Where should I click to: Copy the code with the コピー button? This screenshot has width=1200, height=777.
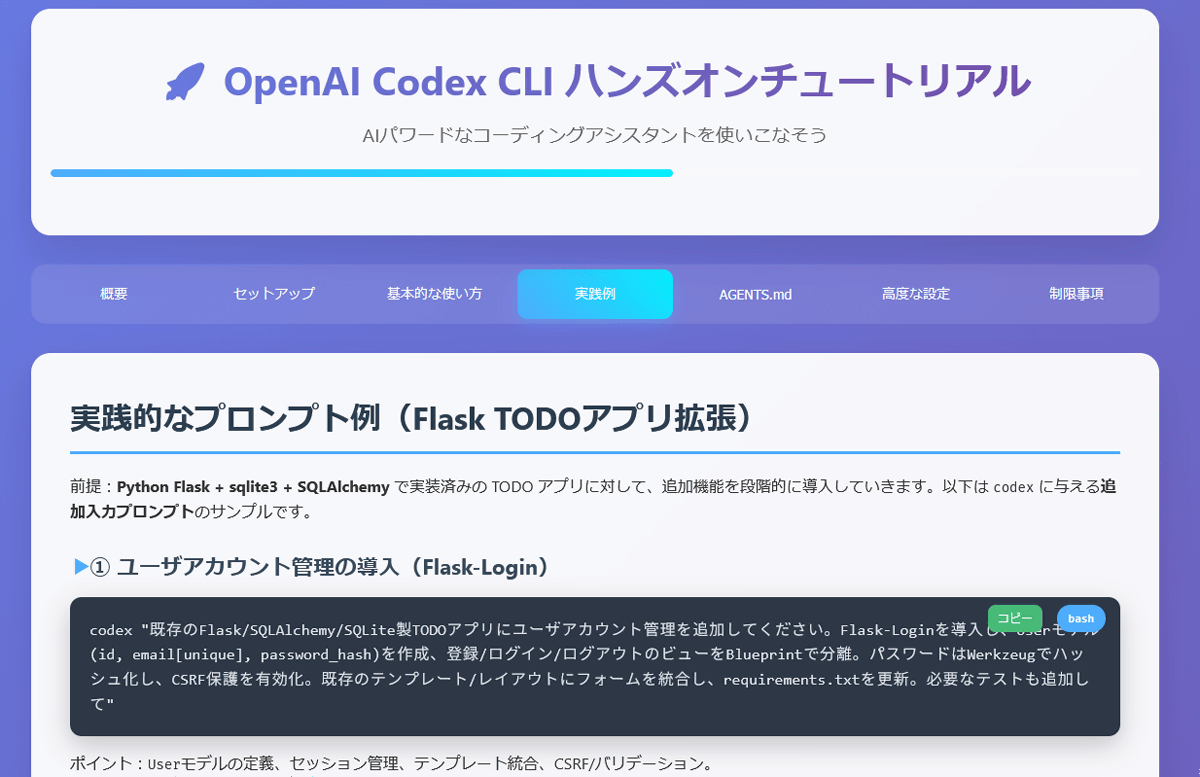click(x=1014, y=618)
